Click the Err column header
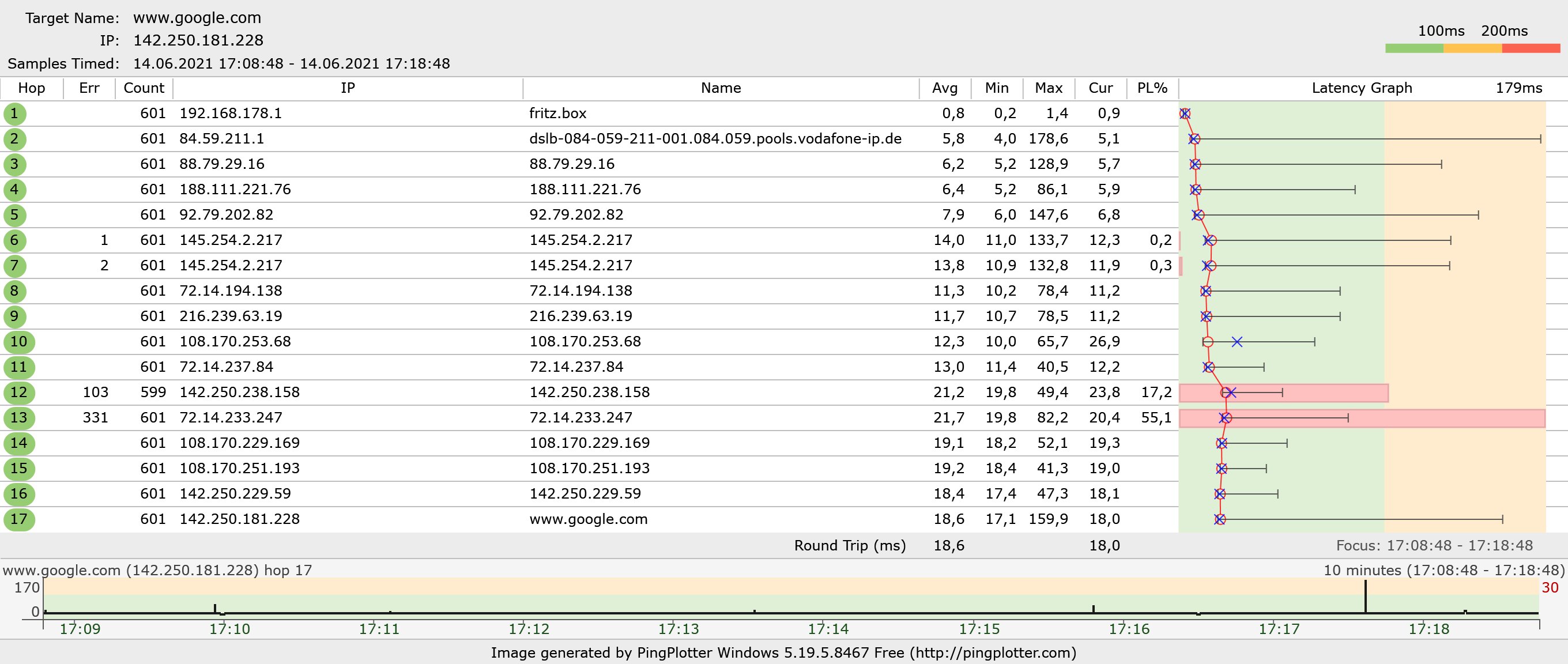Viewport: 1568px width, 664px height. pos(89,88)
